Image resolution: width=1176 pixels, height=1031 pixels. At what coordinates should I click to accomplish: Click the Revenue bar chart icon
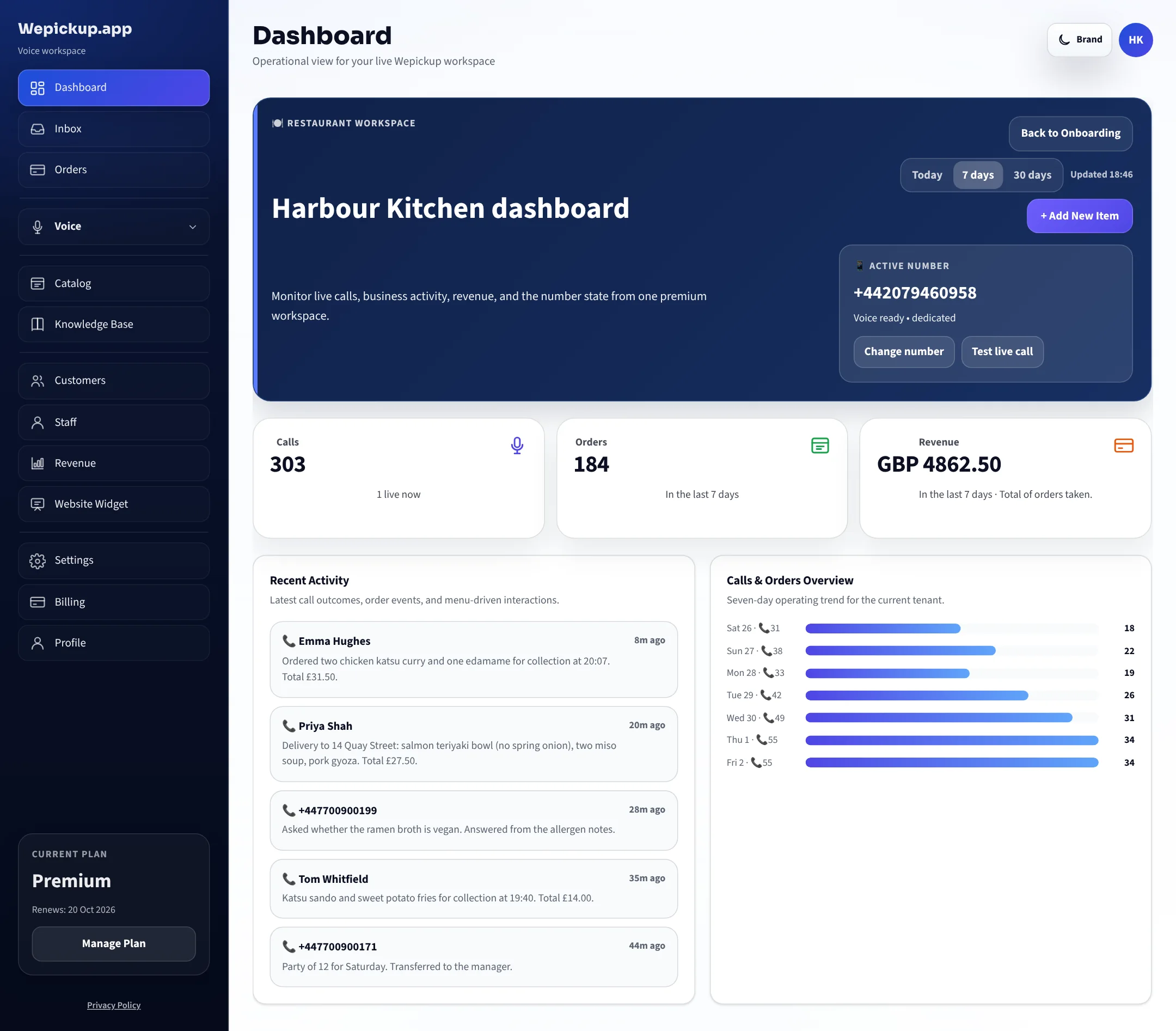coord(38,463)
